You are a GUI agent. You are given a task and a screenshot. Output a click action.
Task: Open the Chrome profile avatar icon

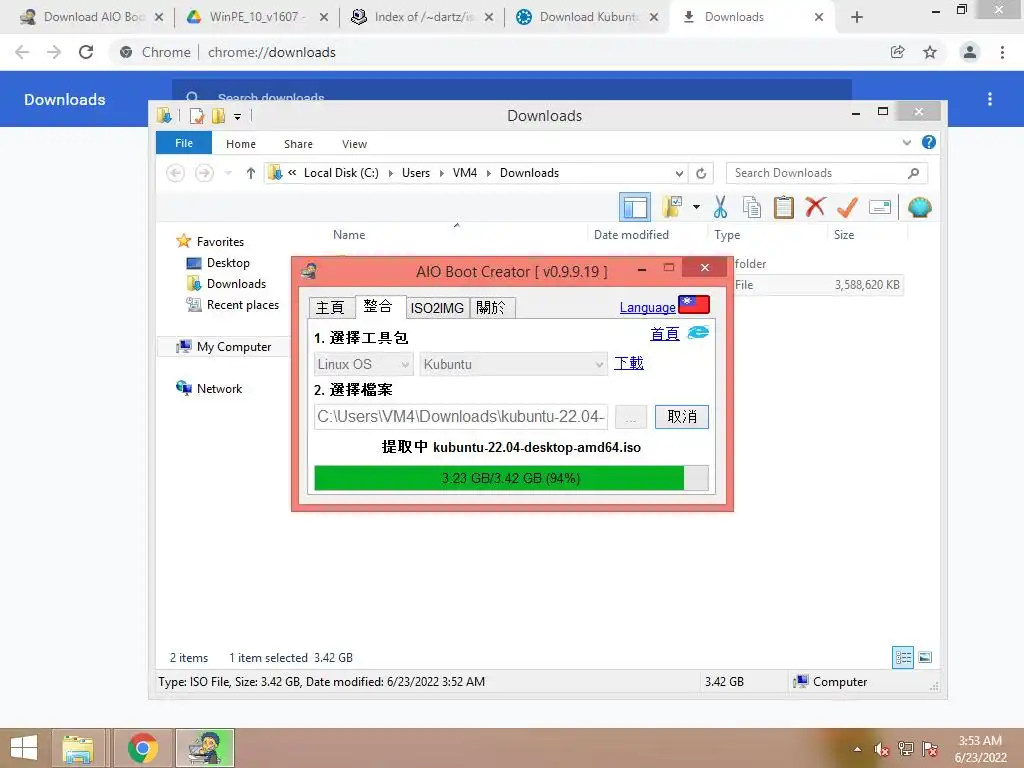pyautogui.click(x=970, y=52)
